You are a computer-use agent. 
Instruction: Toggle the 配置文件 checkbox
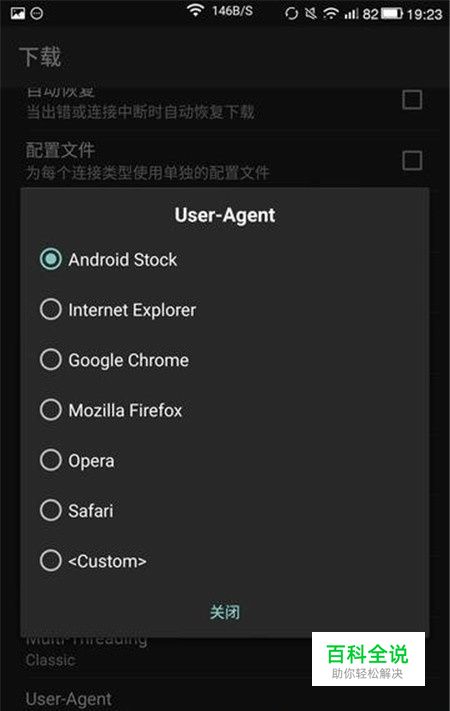coord(412,161)
